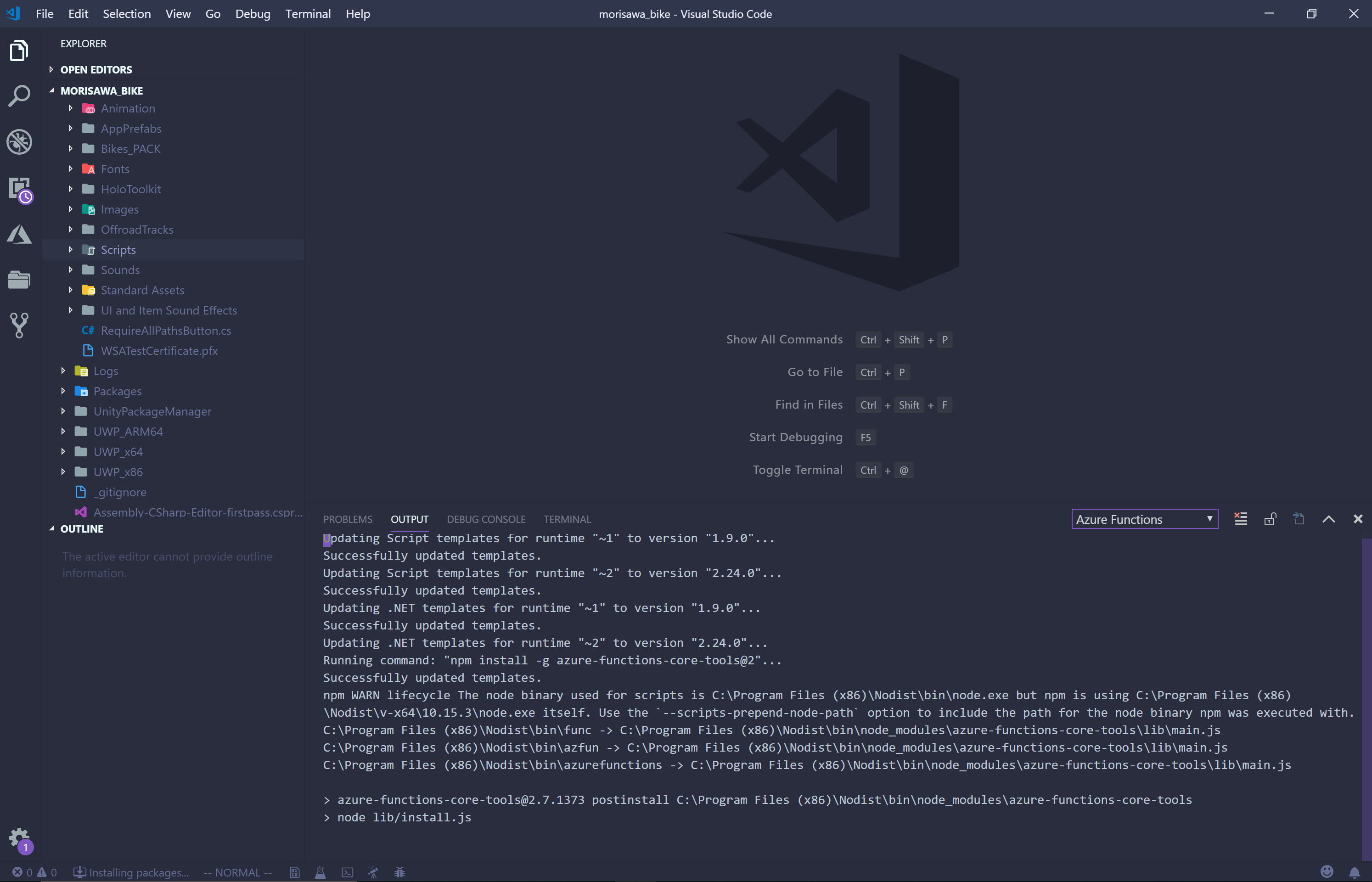Open the Debug menu
Image resolution: width=1372 pixels, height=882 pixels.
[x=253, y=14]
